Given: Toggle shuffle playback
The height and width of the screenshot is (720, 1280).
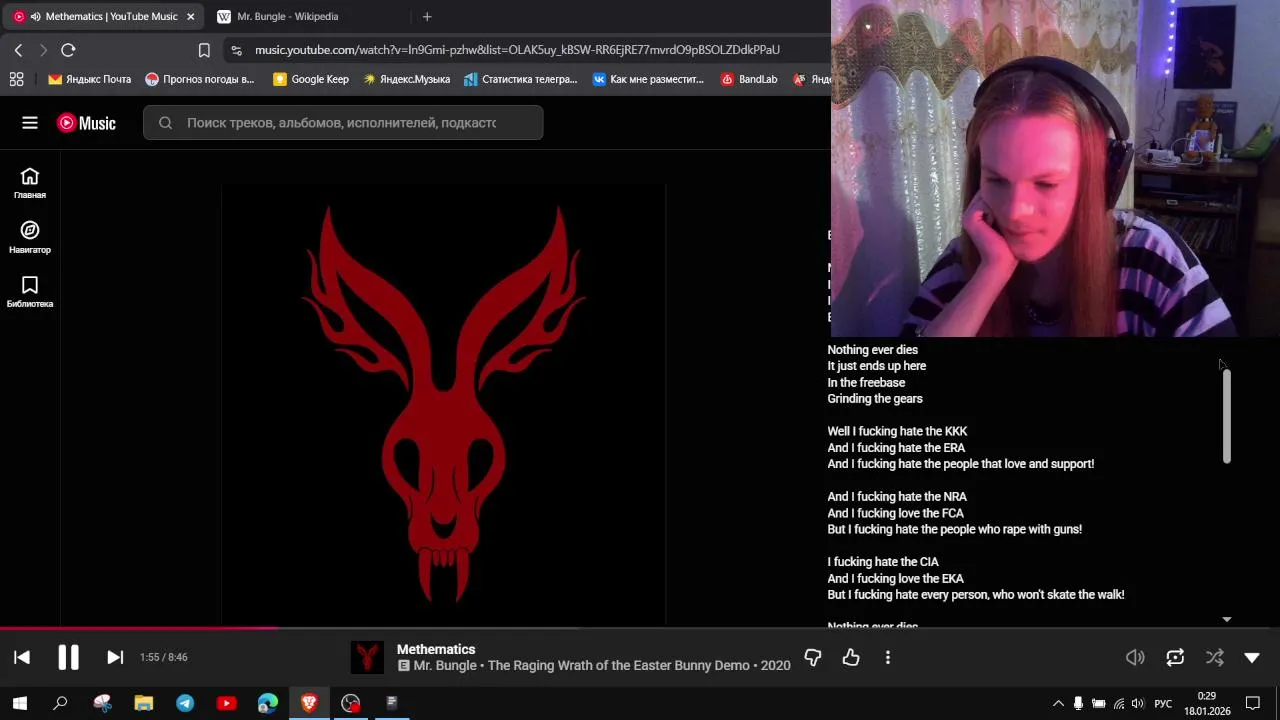Looking at the screenshot, I should pos(1214,657).
